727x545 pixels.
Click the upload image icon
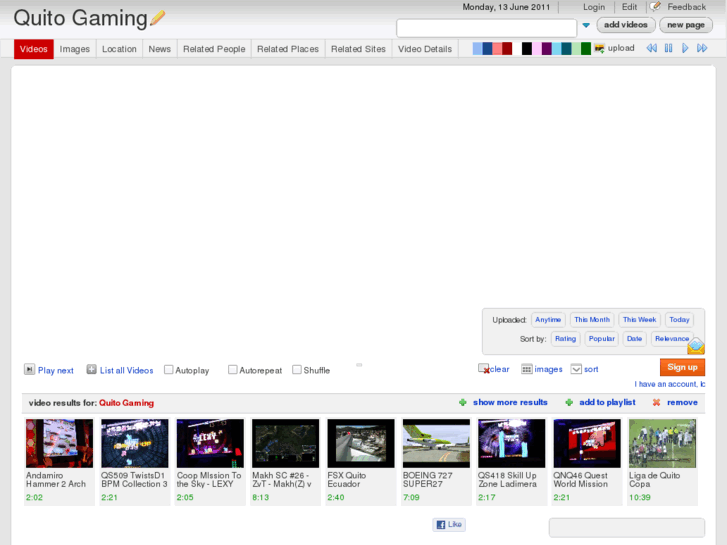(599, 48)
